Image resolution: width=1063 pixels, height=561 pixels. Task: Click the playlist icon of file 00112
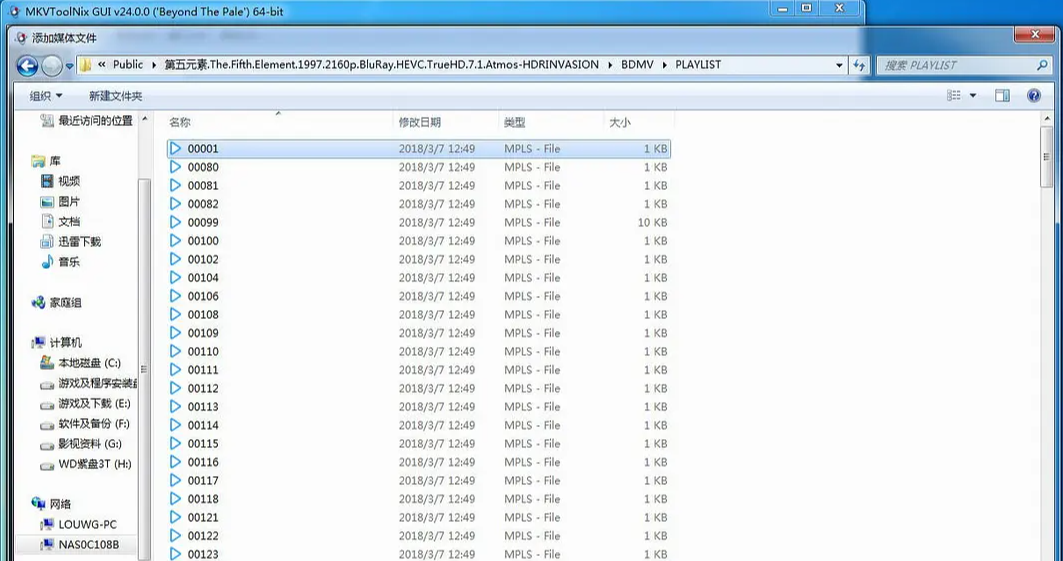176,388
